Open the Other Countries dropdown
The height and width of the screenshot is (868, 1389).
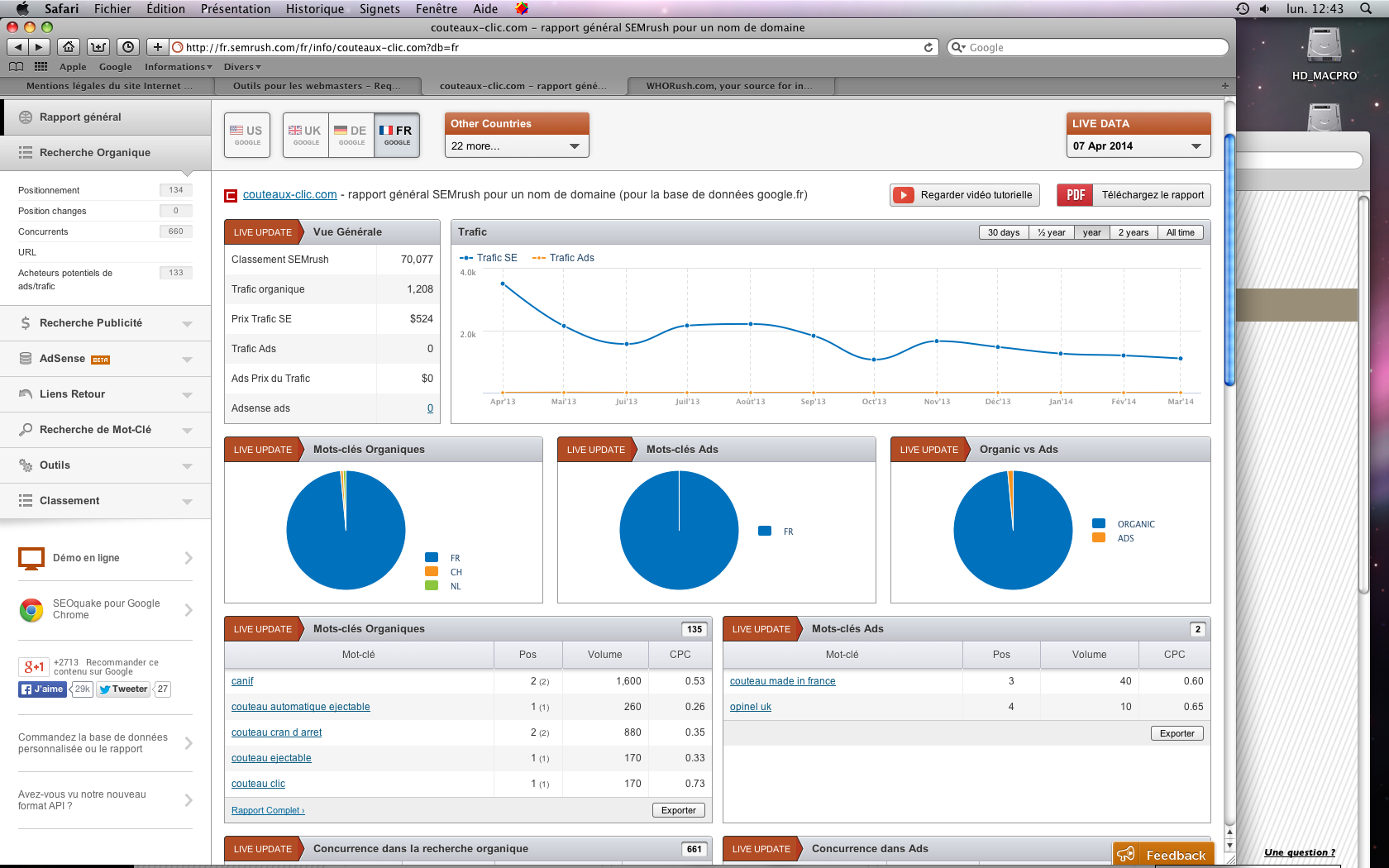click(516, 146)
